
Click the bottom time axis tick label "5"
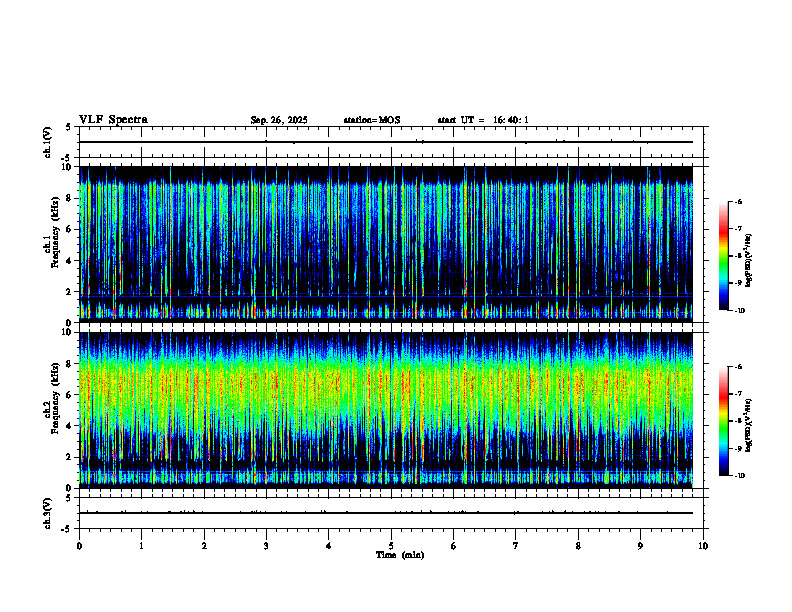coord(391,546)
